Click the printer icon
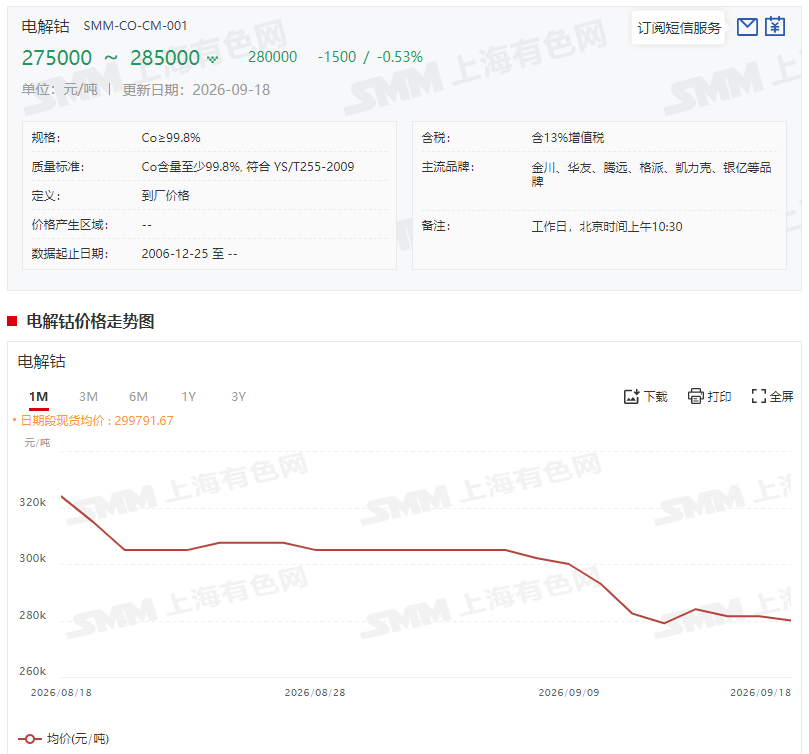 (x=695, y=396)
